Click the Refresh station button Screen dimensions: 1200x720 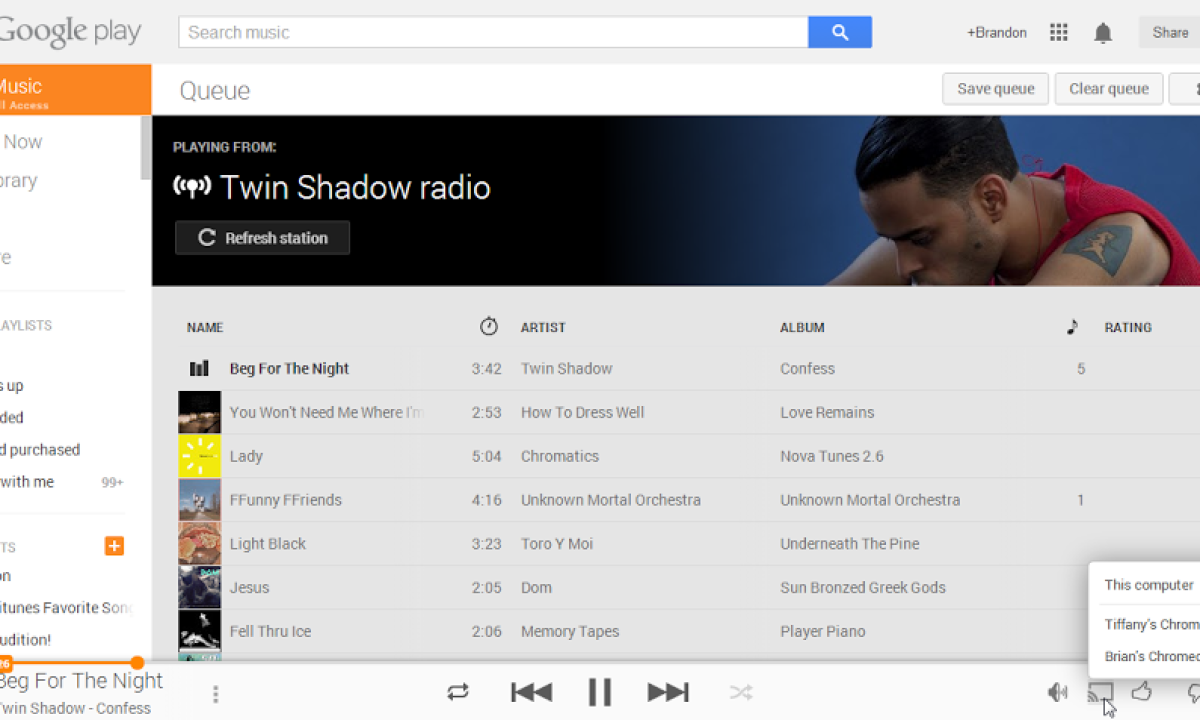click(x=262, y=238)
